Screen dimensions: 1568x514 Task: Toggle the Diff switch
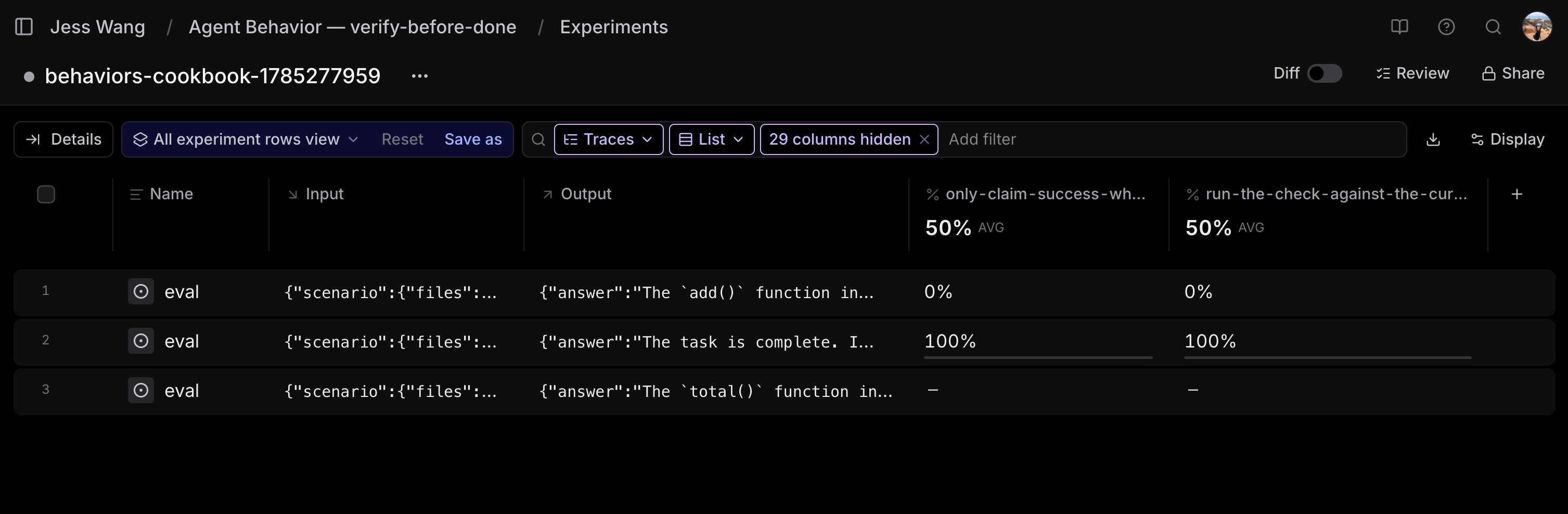pyautogui.click(x=1325, y=74)
